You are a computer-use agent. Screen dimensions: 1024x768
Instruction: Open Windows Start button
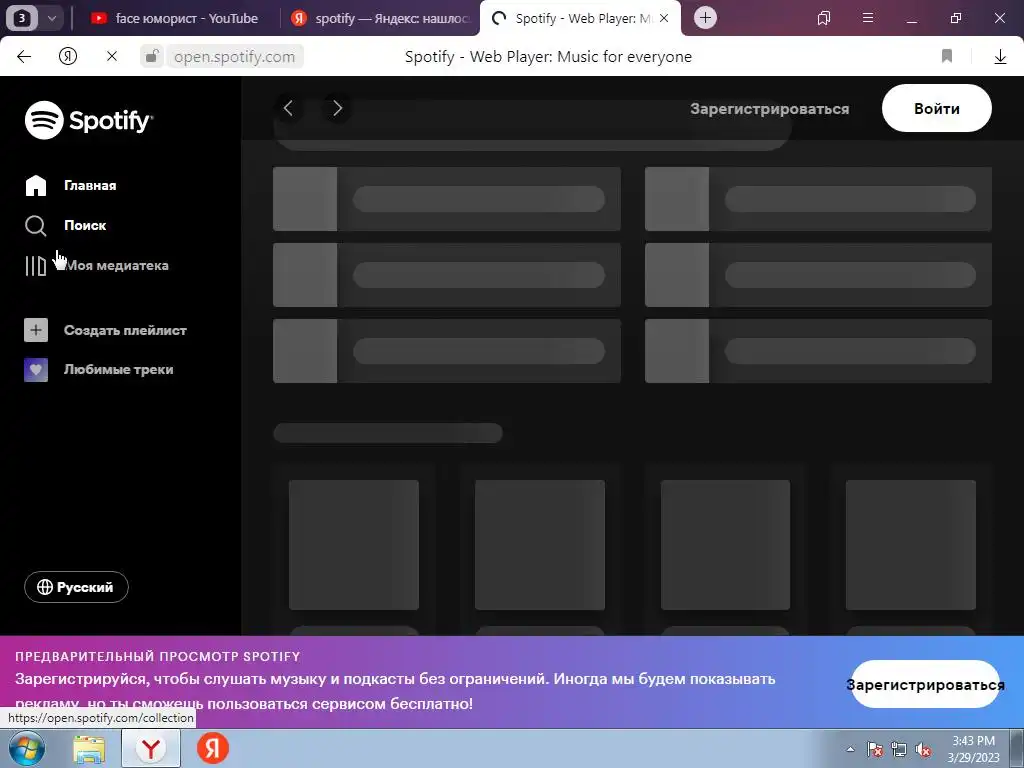point(26,748)
